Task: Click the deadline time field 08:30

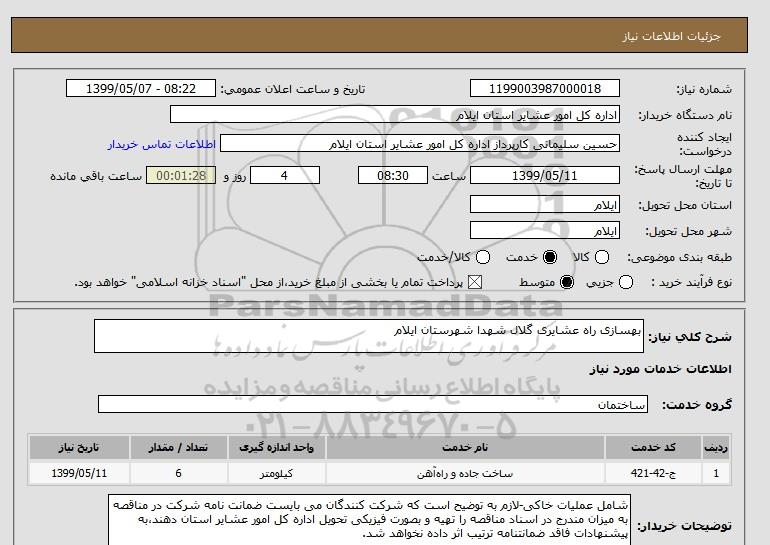Action: (x=393, y=175)
